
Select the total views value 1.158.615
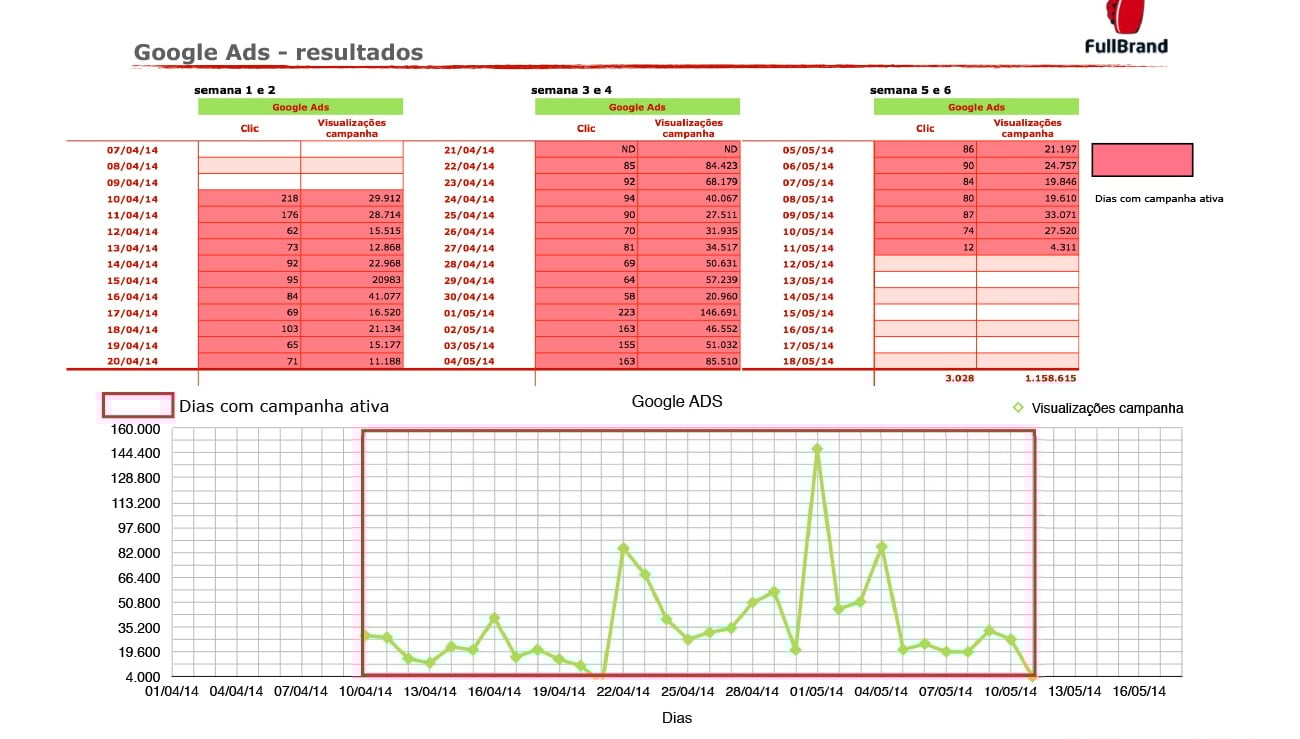1050,379
